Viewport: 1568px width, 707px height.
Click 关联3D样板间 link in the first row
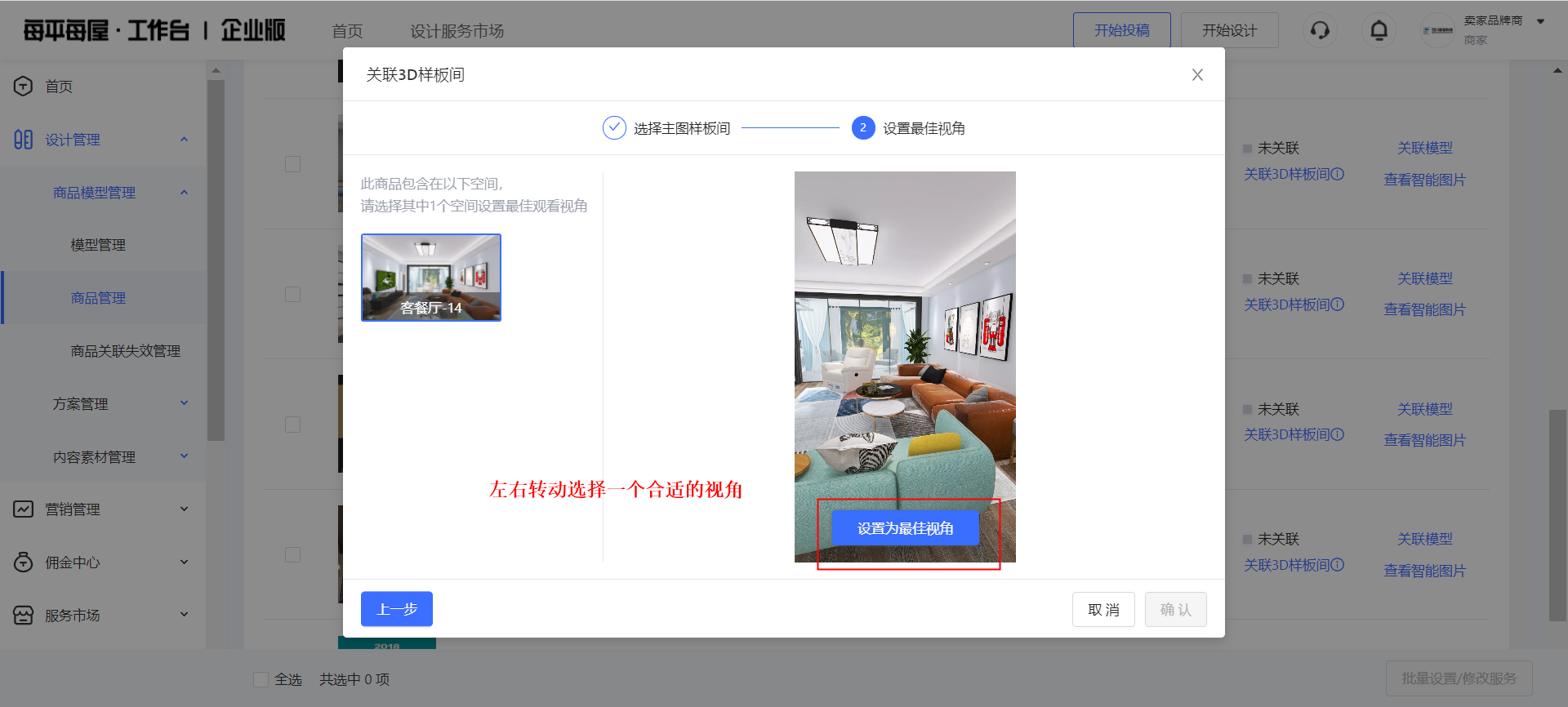(1294, 174)
